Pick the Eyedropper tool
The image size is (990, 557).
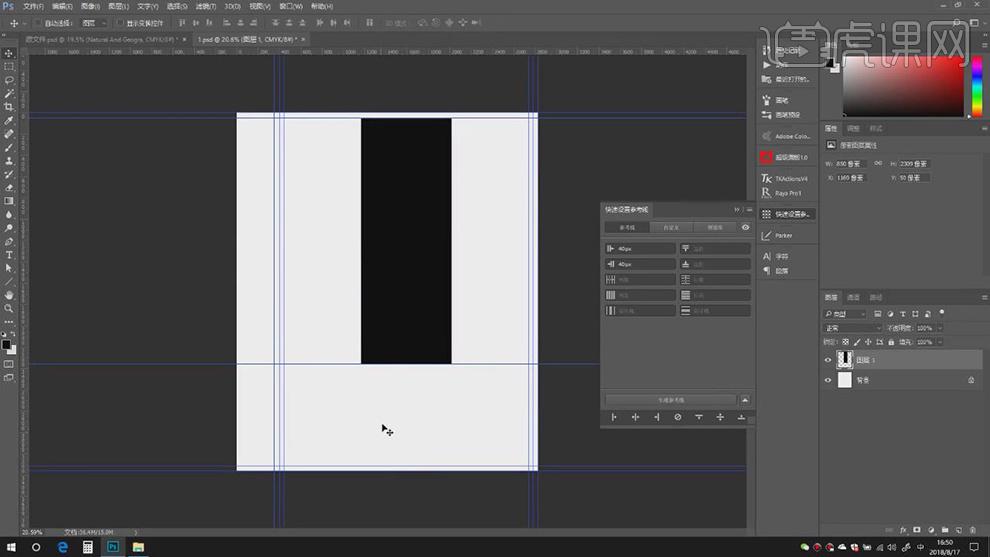point(9,120)
